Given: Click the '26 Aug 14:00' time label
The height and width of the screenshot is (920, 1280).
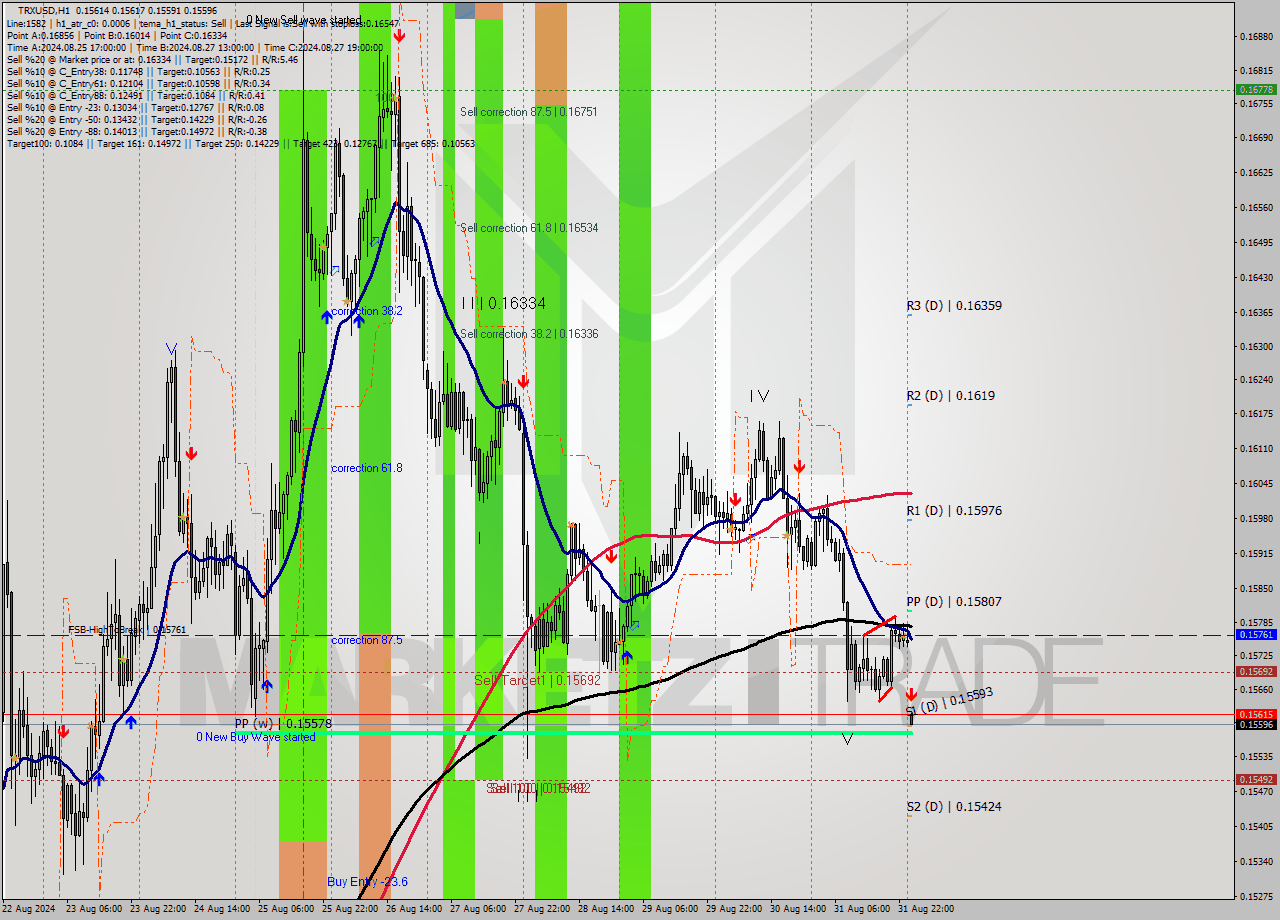Looking at the screenshot, I should [414, 909].
